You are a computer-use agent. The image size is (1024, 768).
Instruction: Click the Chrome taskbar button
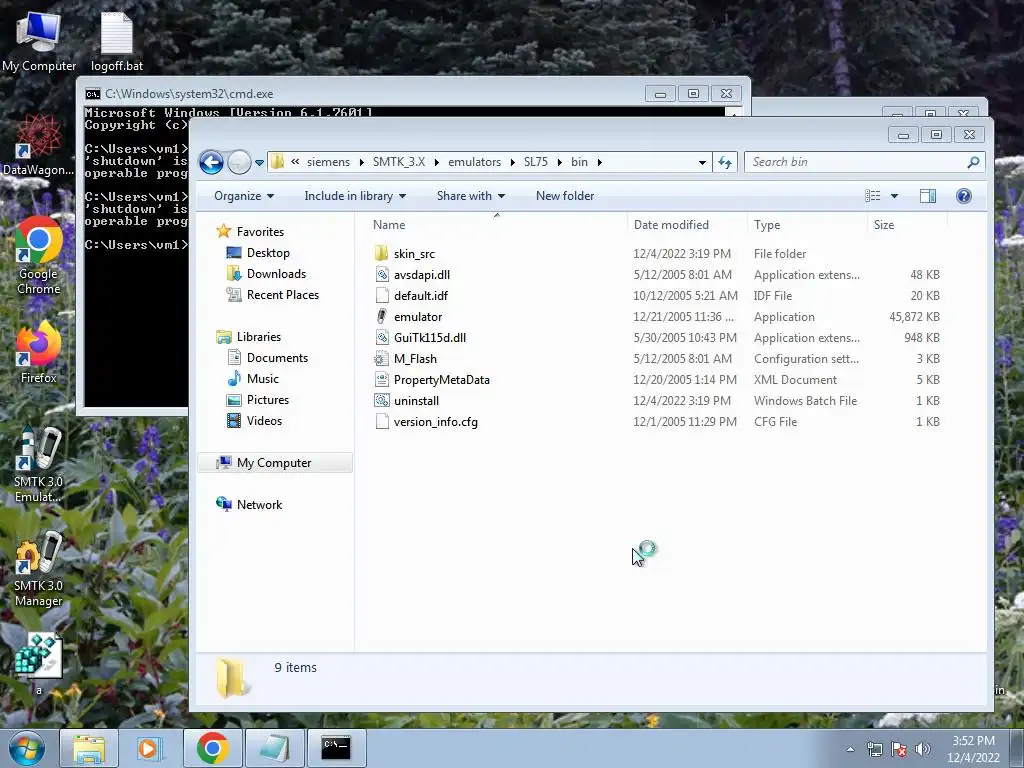[x=212, y=748]
